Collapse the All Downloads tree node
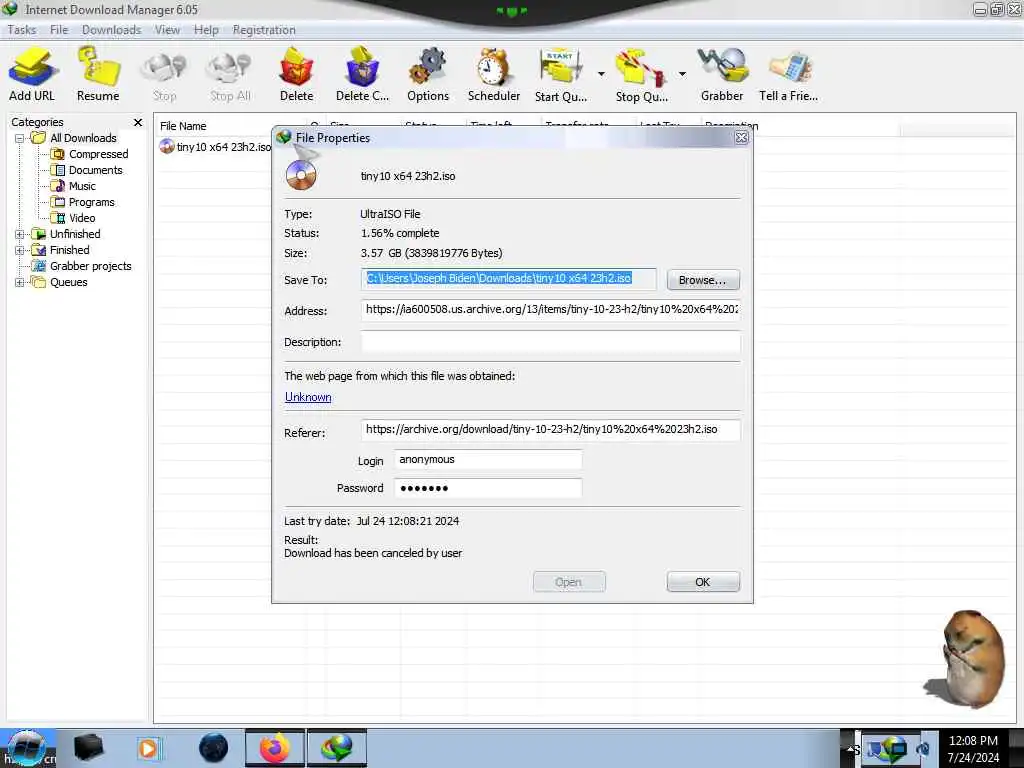 tap(20, 138)
